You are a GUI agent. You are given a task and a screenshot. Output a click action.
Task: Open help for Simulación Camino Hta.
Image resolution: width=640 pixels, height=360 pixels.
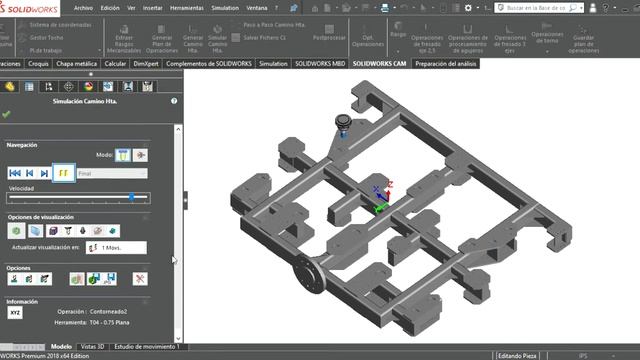click(x=174, y=101)
